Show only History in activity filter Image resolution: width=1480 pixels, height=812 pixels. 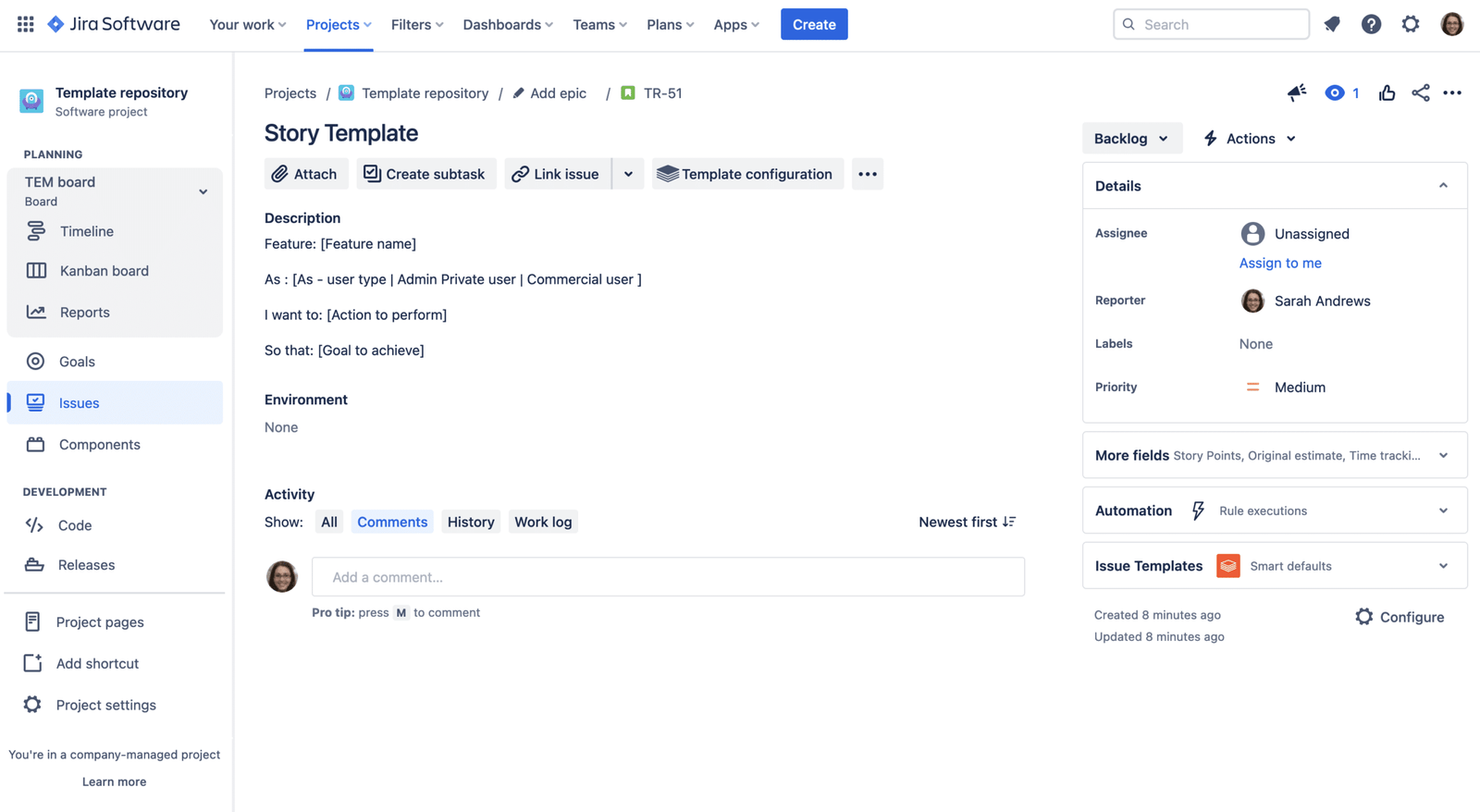pos(470,522)
